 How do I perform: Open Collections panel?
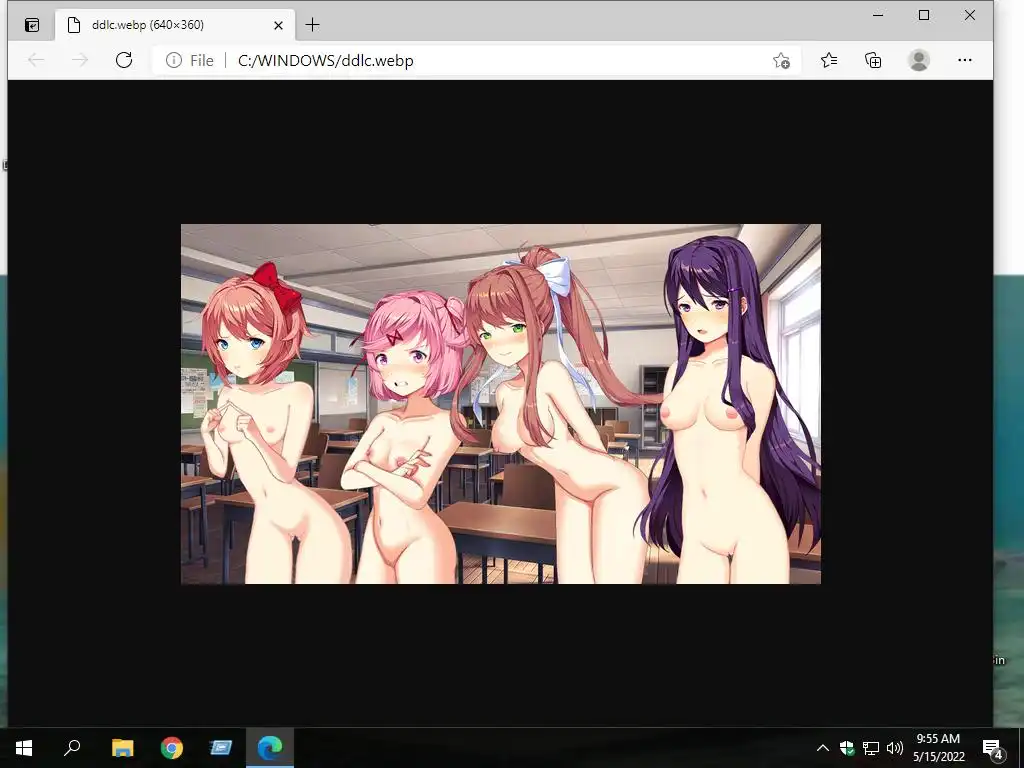[873, 60]
